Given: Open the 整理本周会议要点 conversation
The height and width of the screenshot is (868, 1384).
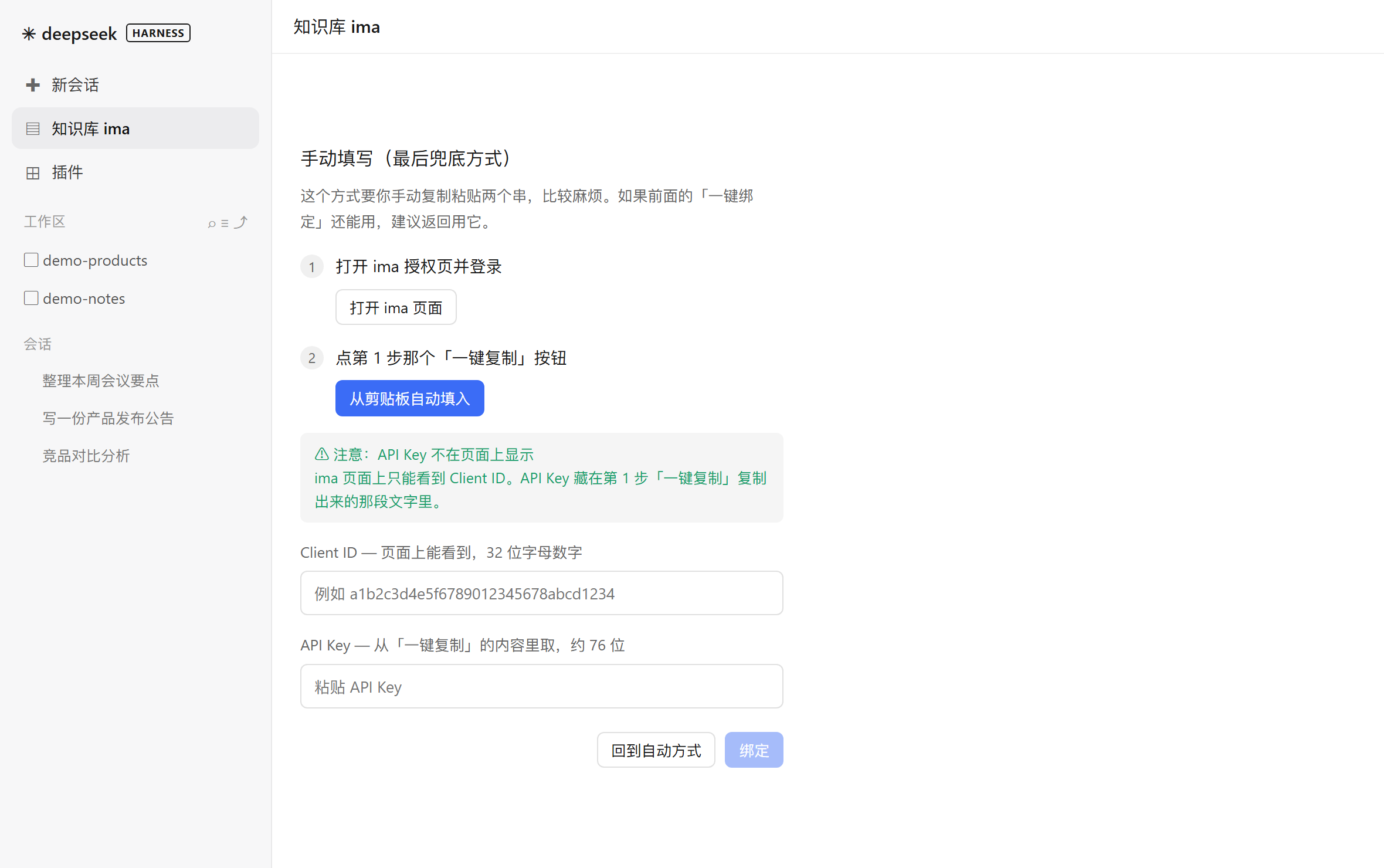Looking at the screenshot, I should (101, 381).
